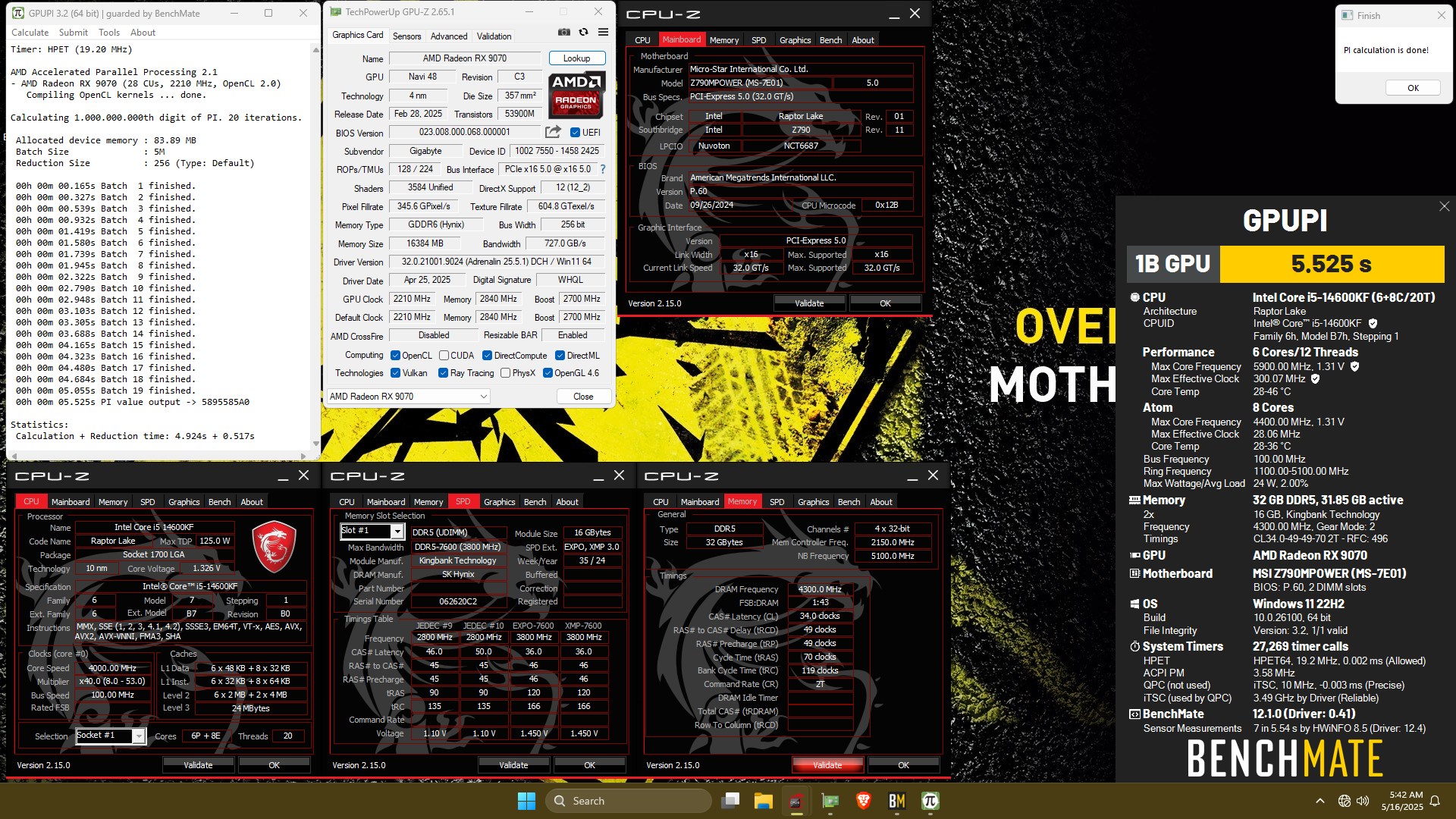Image resolution: width=1456 pixels, height=819 pixels.
Task: Click the BIOS version share/export icon
Action: point(554,132)
